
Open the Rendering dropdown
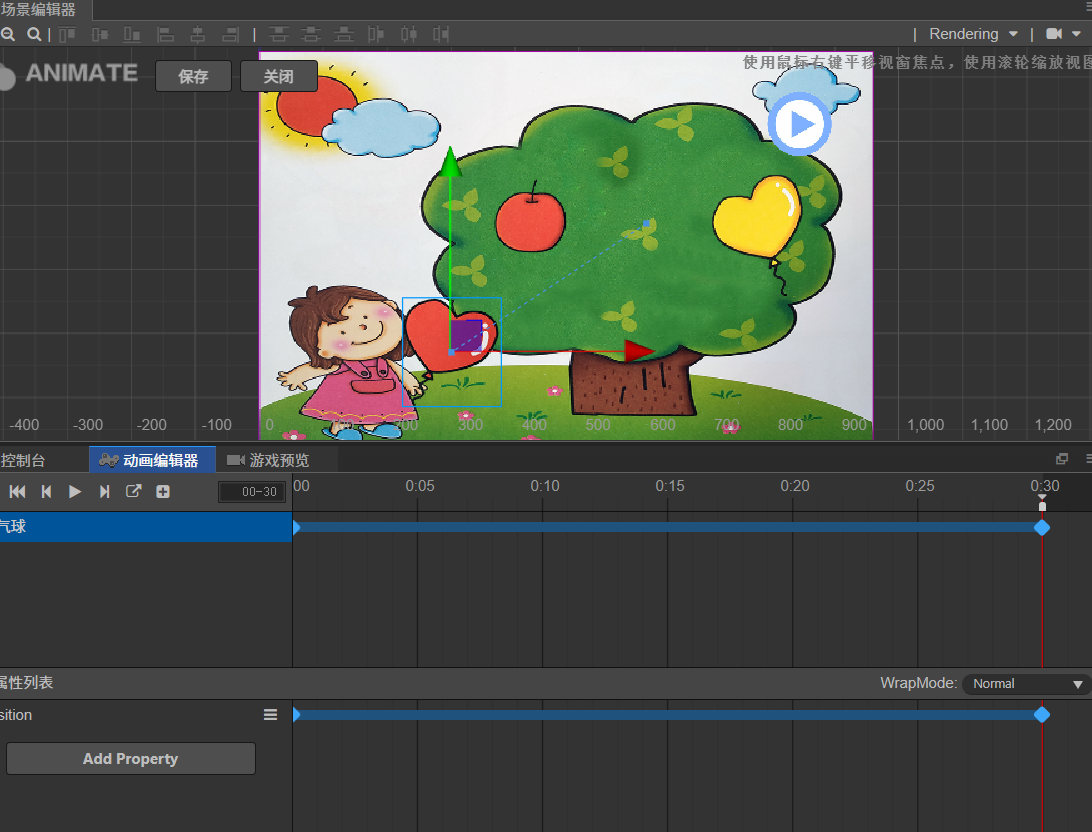click(x=973, y=34)
